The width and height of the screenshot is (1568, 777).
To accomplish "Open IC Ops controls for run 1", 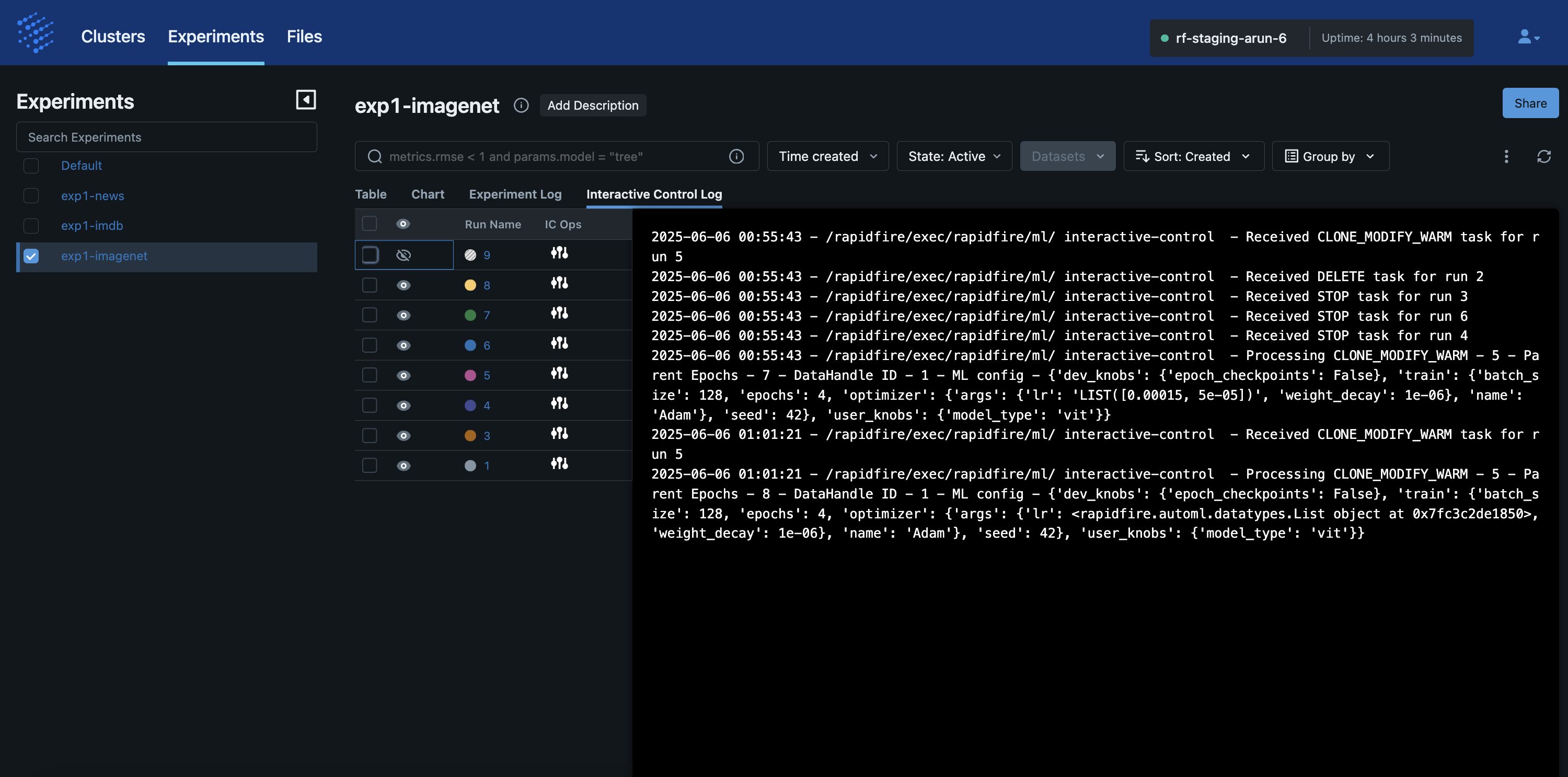I will click(x=559, y=463).
